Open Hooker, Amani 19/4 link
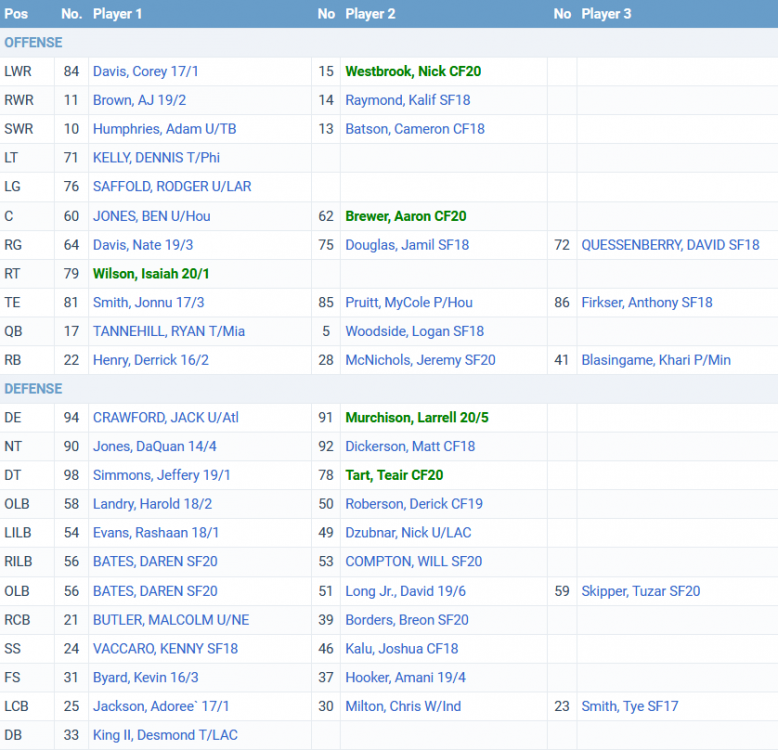Screen dimensions: 778x750 point(405,678)
